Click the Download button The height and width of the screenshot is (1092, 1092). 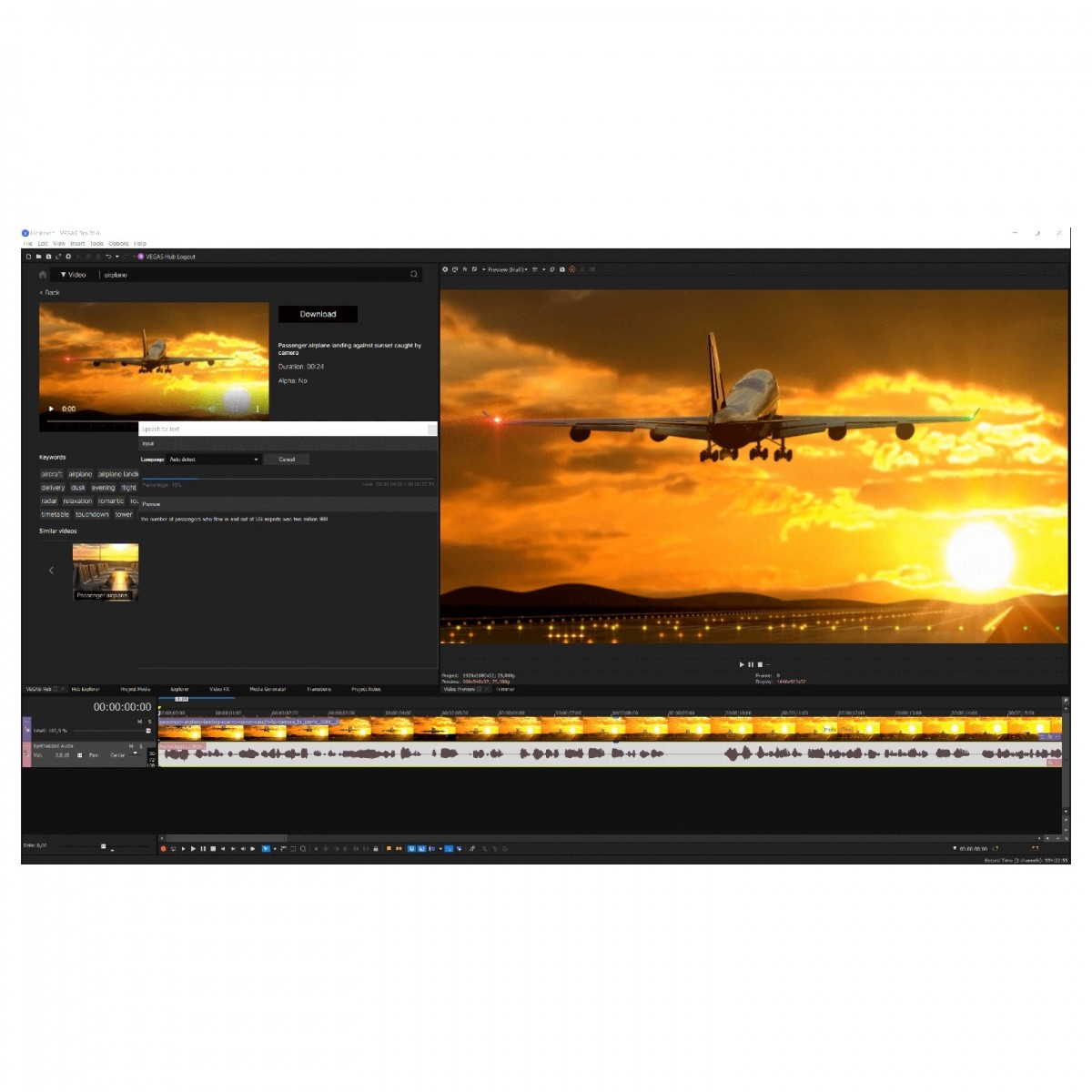click(x=318, y=314)
